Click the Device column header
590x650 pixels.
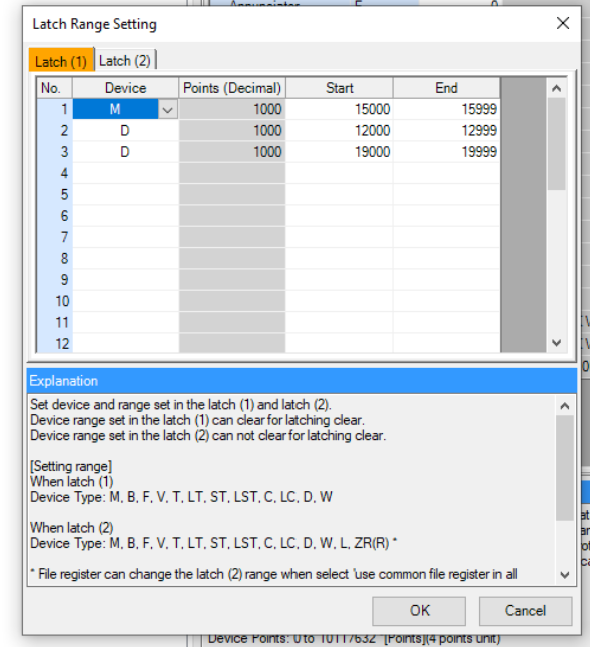pyautogui.click(x=125, y=88)
